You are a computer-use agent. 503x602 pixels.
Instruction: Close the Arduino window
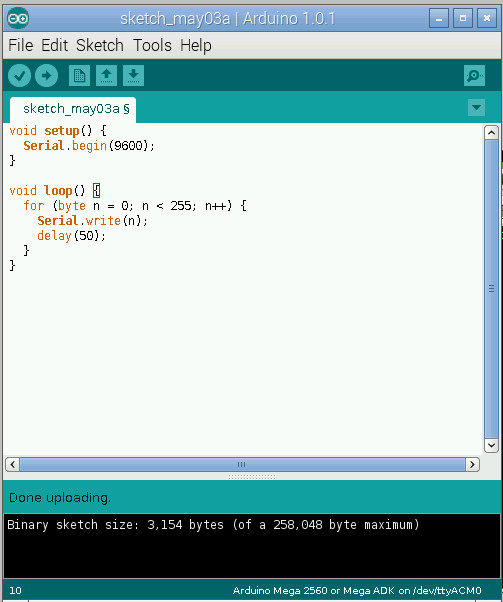(x=487, y=18)
